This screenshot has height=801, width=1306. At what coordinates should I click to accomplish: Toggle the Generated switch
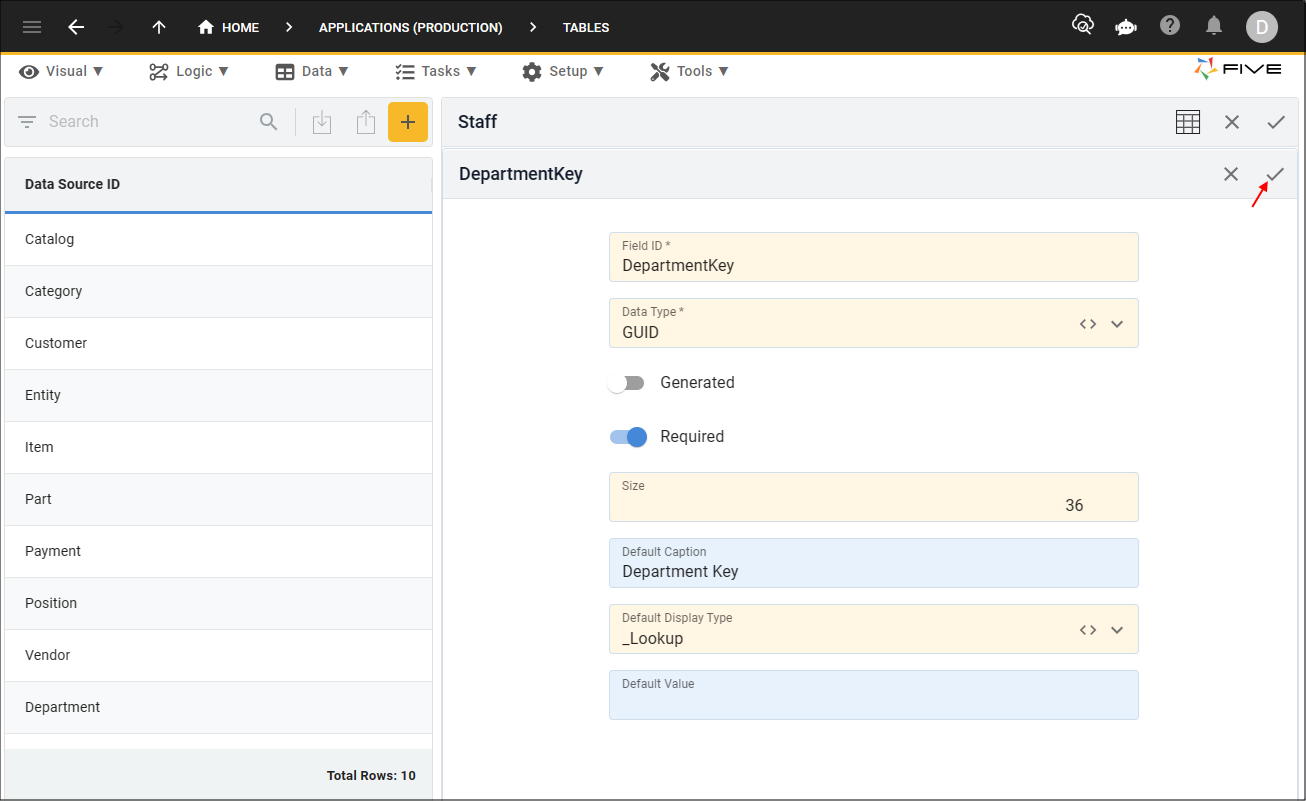tap(627, 383)
